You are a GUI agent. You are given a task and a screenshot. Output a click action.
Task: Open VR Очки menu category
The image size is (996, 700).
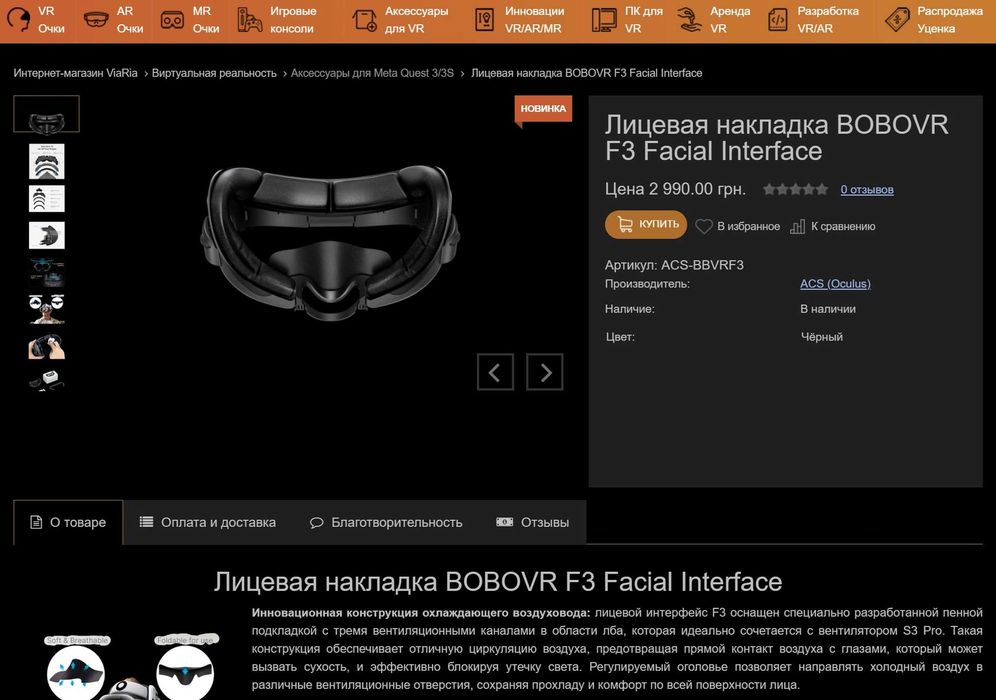pos(36,20)
